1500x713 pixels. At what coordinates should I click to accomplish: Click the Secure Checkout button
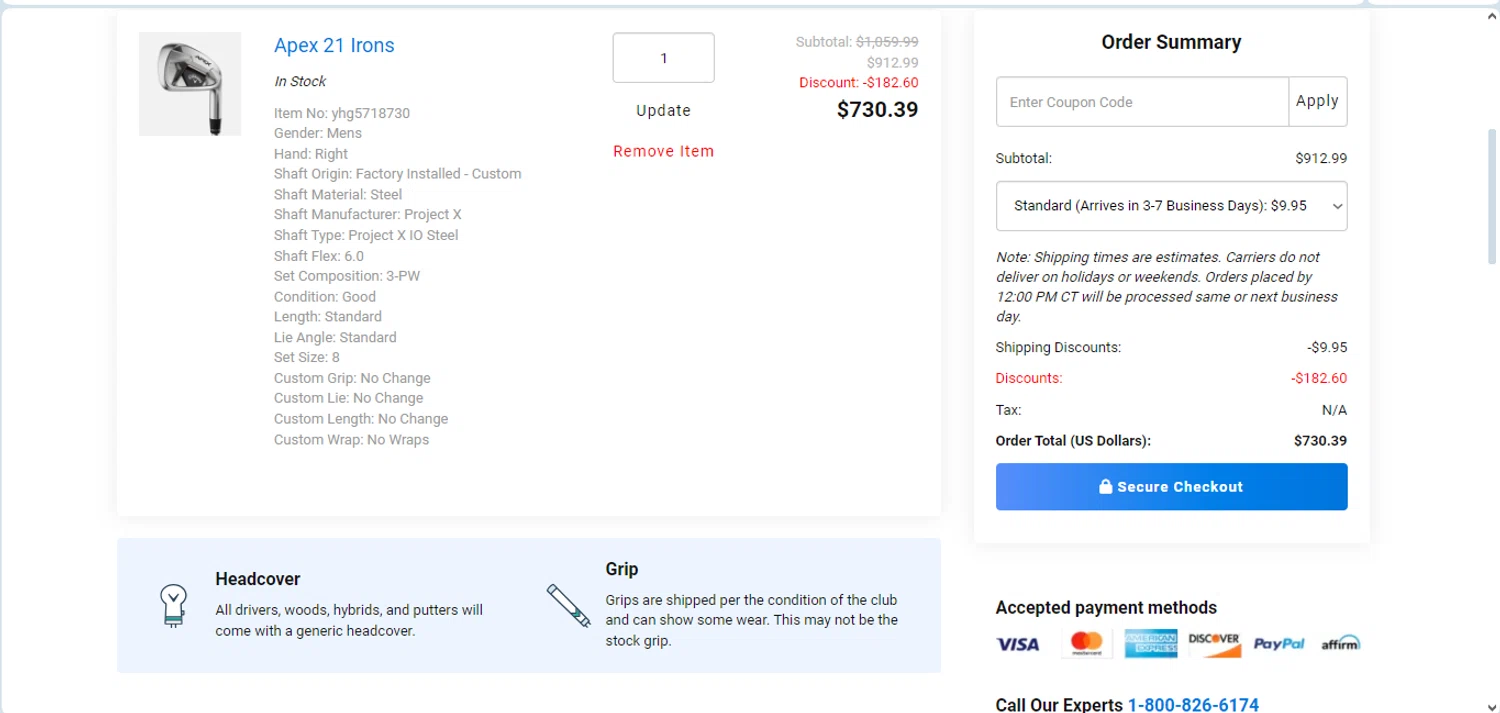(x=1171, y=487)
